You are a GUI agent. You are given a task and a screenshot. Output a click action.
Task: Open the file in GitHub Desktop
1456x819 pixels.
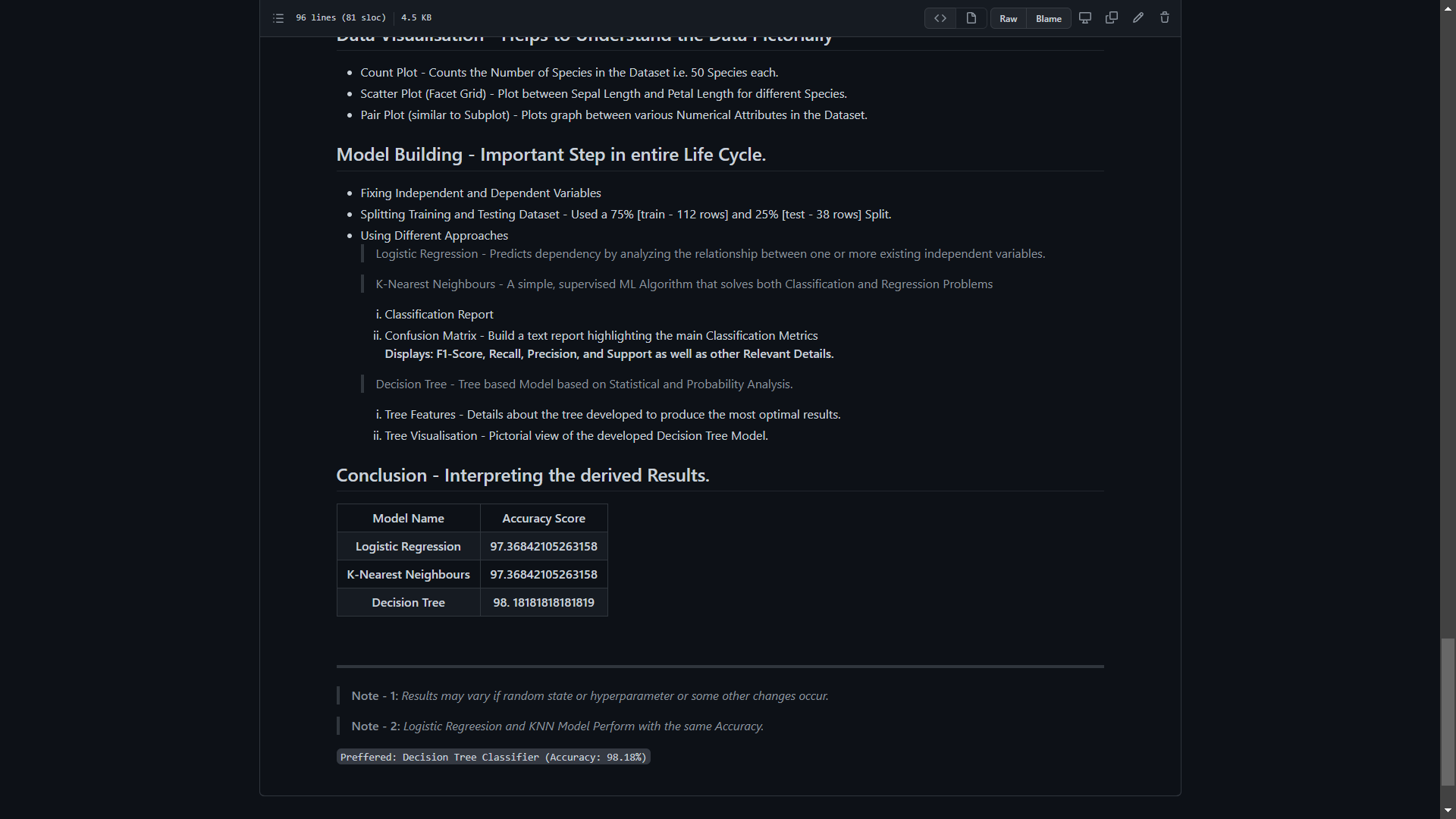coord(1085,18)
